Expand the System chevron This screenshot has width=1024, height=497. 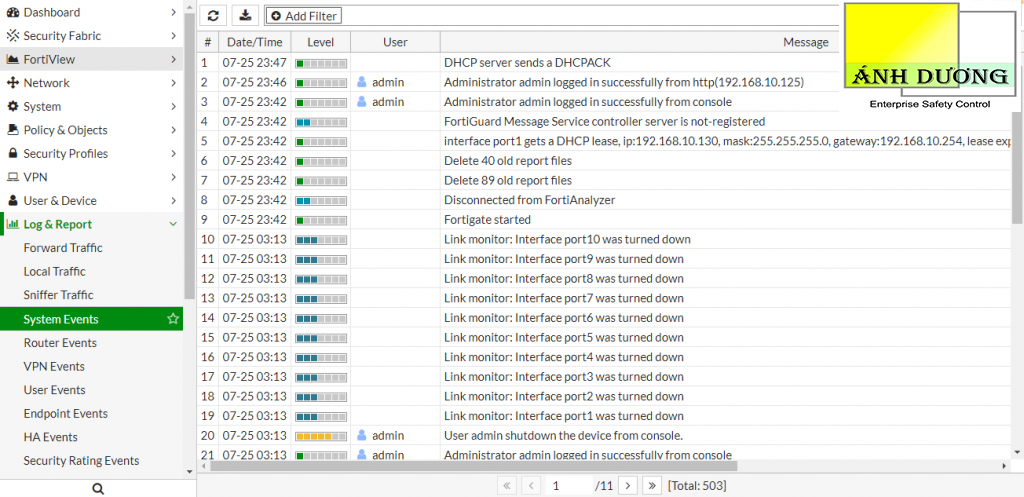(173, 106)
